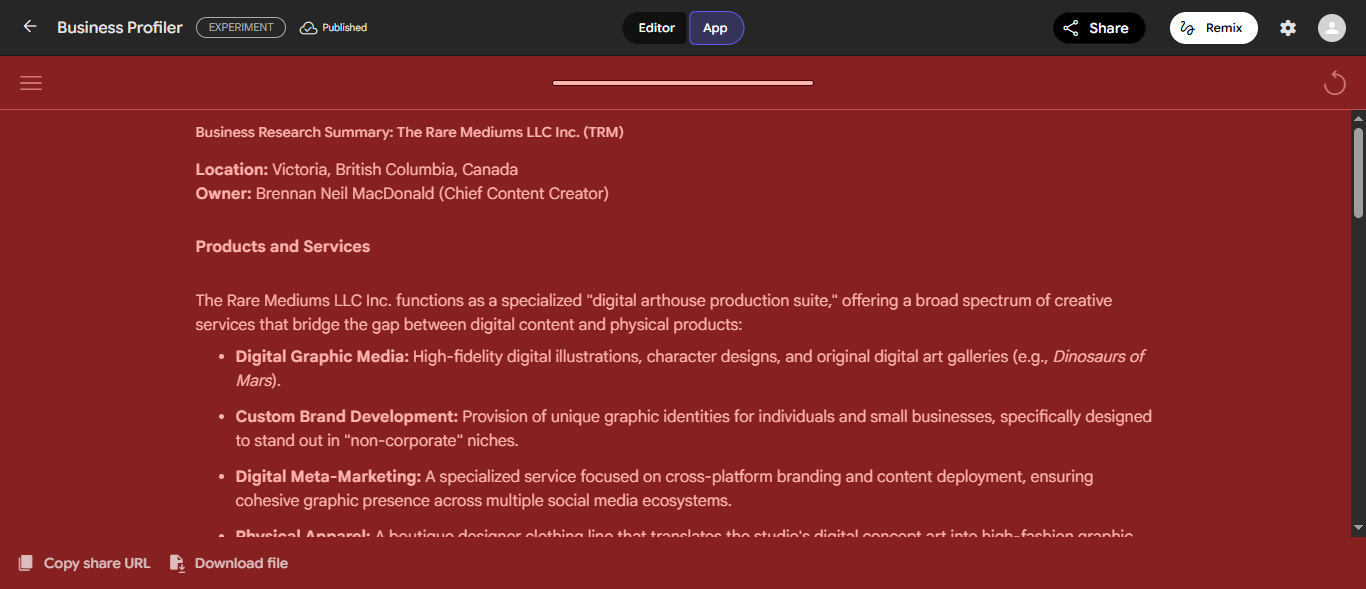The height and width of the screenshot is (589, 1366).
Task: Click the restart refresh icon
Action: point(1334,83)
